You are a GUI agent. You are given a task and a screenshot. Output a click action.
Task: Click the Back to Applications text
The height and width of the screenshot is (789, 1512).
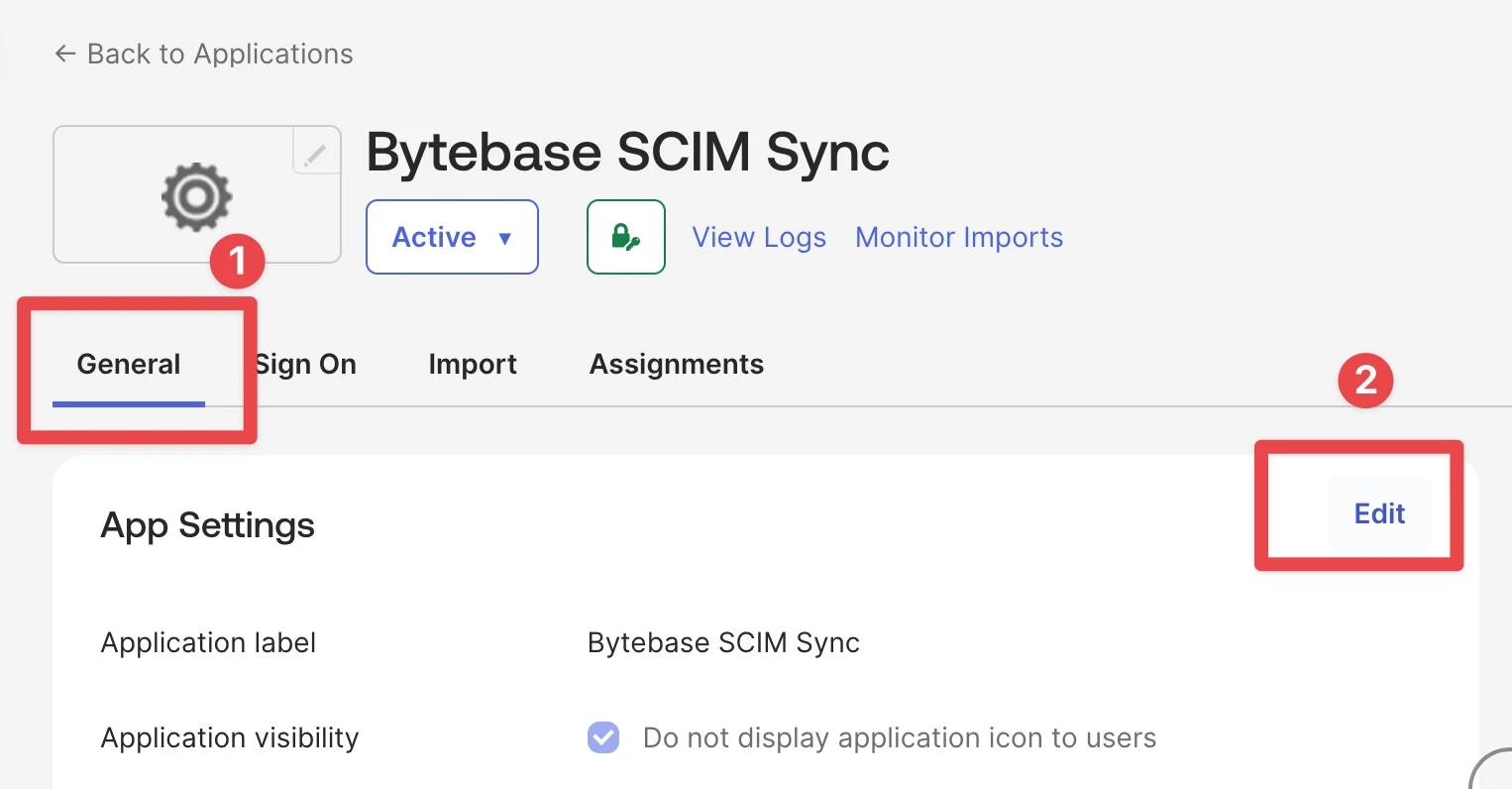tap(220, 54)
